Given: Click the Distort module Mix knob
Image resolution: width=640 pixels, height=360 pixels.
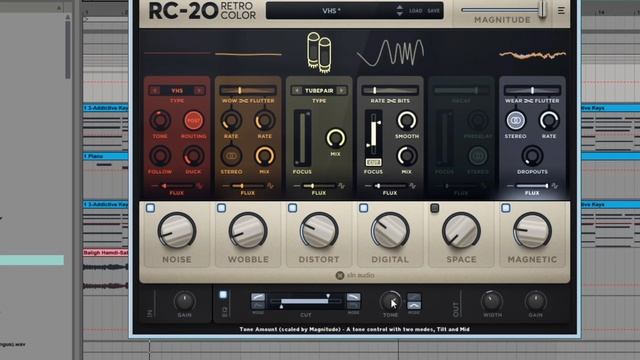Looking at the screenshot, I should (x=336, y=138).
